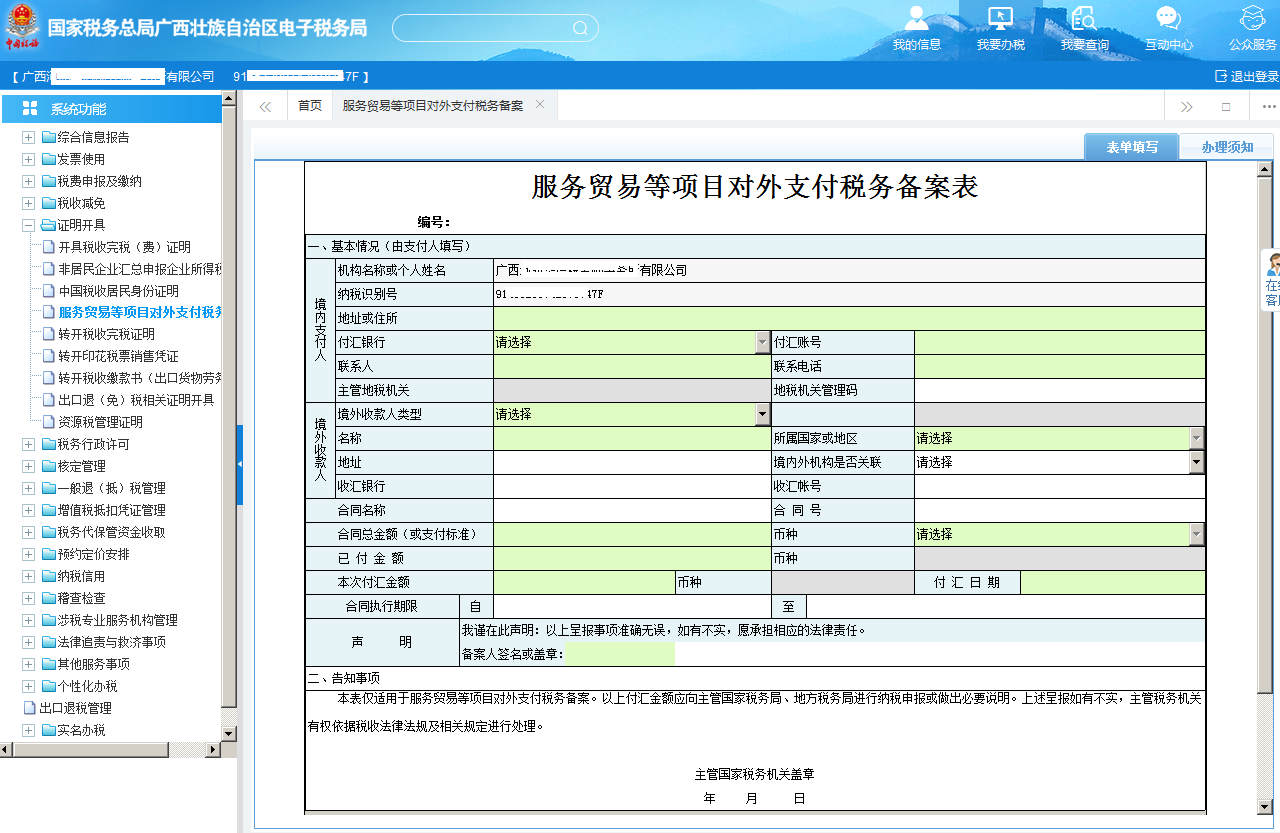Open 资源税管理证明 tree item
Viewport: 1280px width, 833px height.
tap(100, 422)
